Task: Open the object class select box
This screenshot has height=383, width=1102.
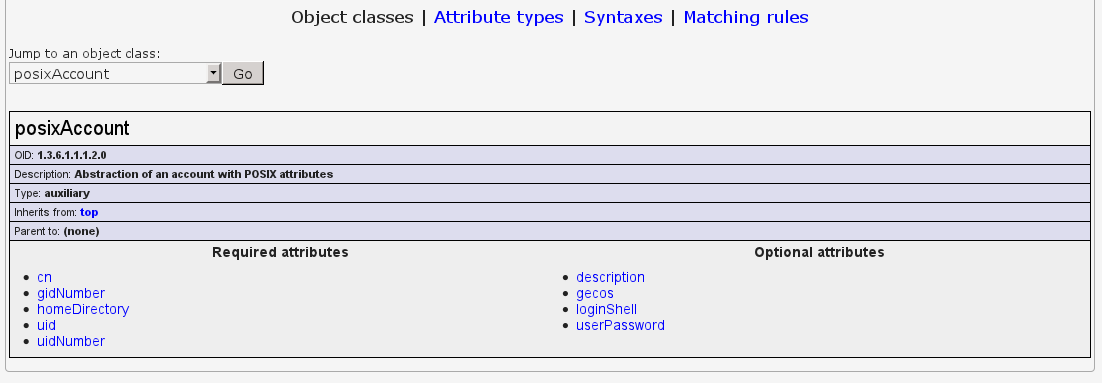Action: [x=115, y=73]
